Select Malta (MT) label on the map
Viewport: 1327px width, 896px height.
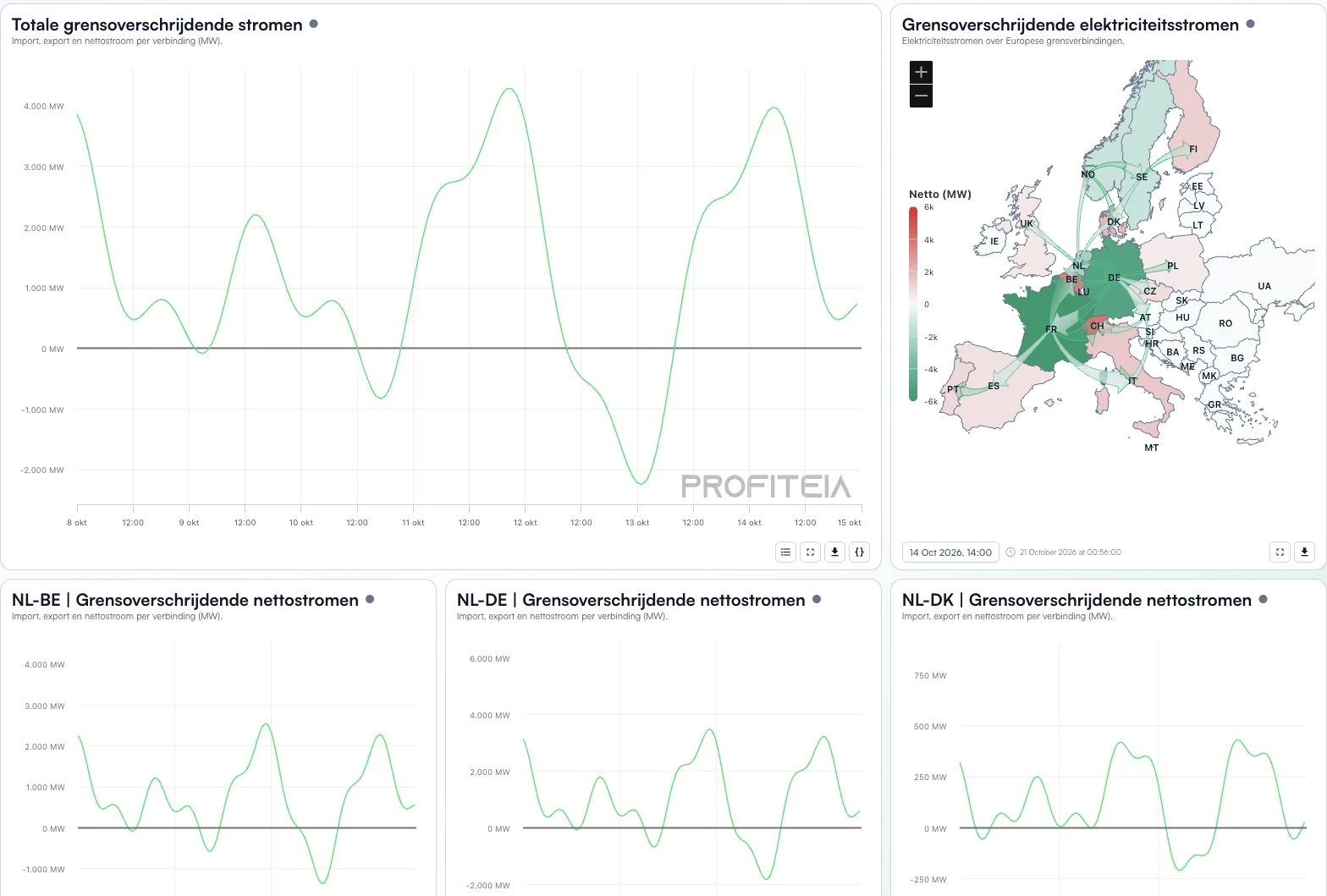1152,448
